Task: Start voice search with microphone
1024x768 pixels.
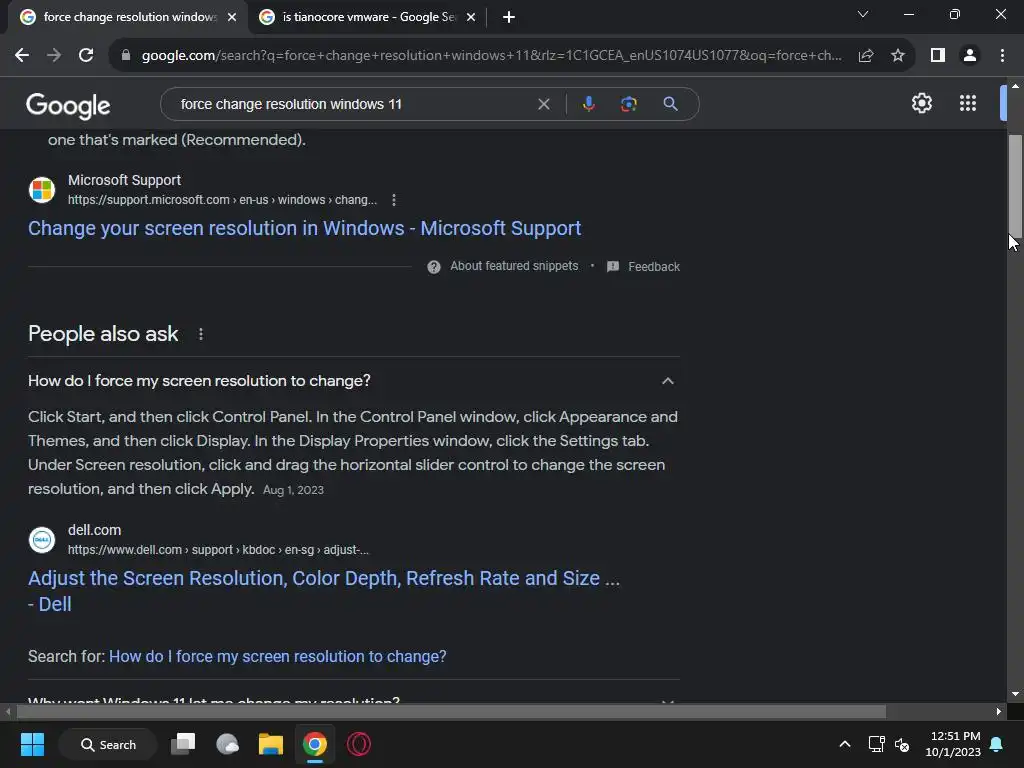Action: (x=588, y=104)
